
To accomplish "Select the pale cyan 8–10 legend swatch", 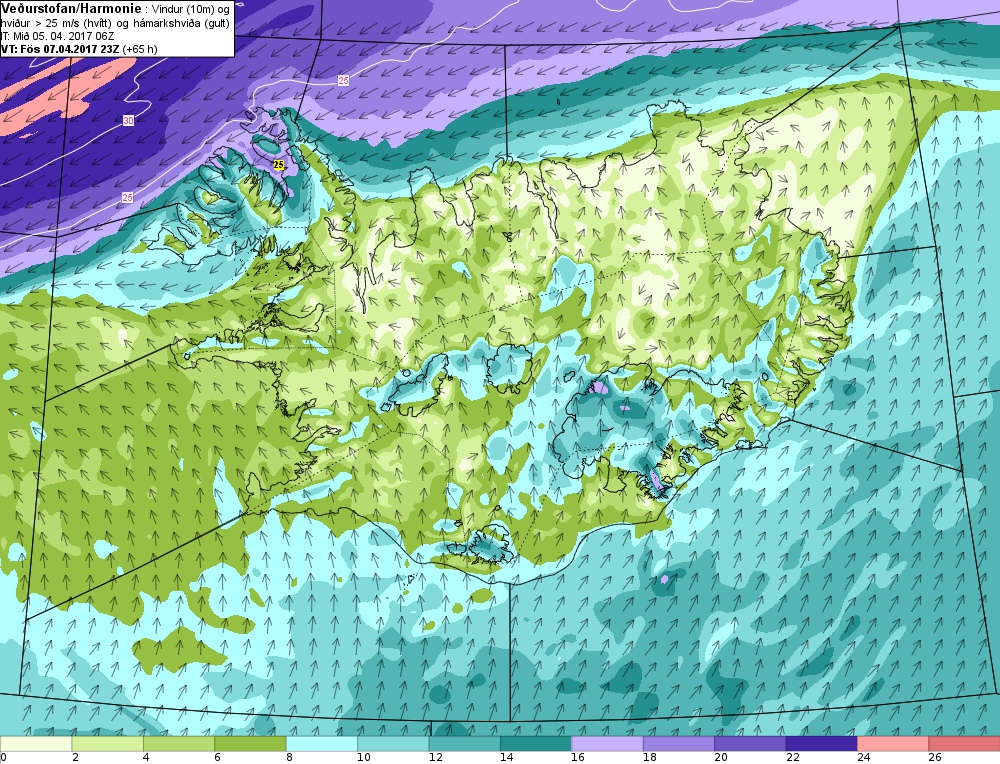I will (x=322, y=744).
